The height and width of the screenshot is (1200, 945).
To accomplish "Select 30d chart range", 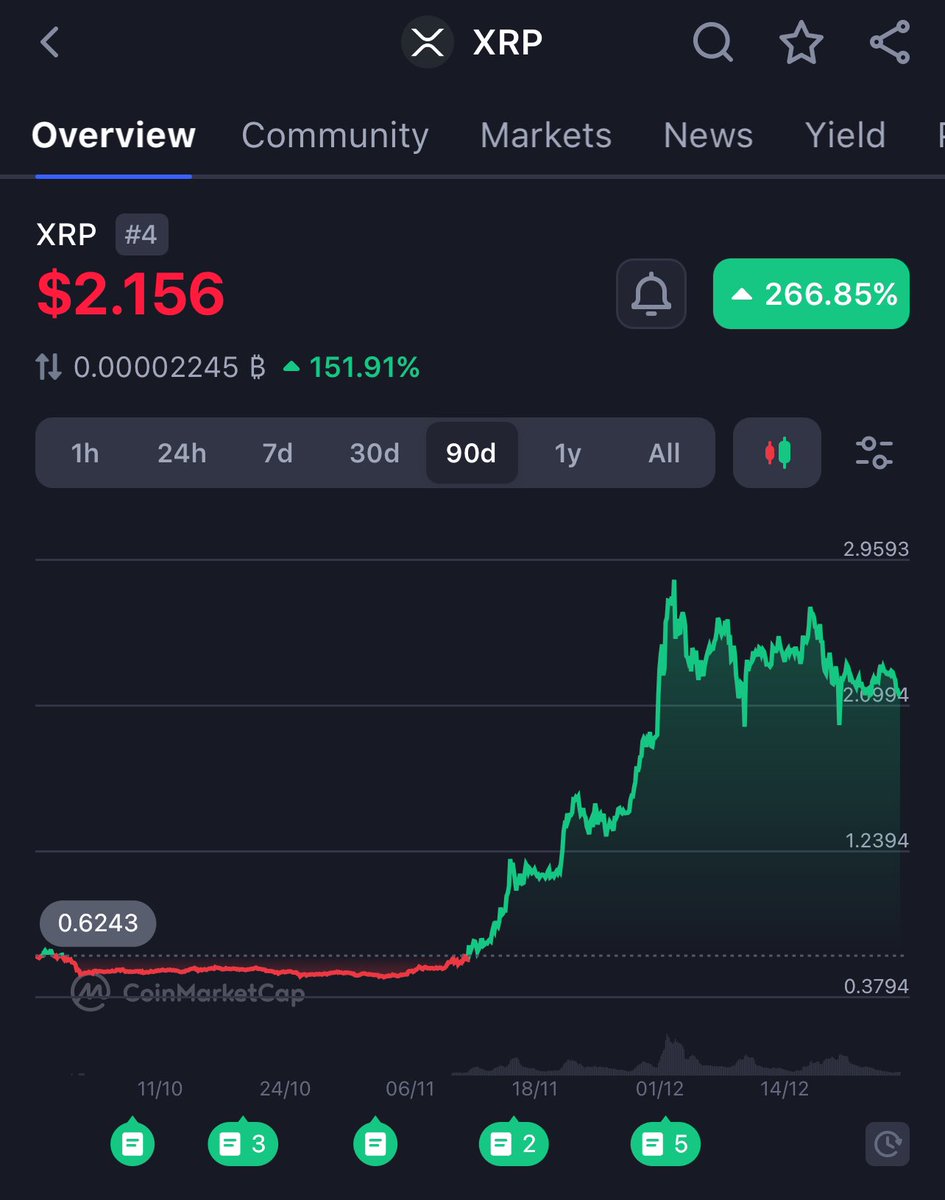I will click(374, 453).
